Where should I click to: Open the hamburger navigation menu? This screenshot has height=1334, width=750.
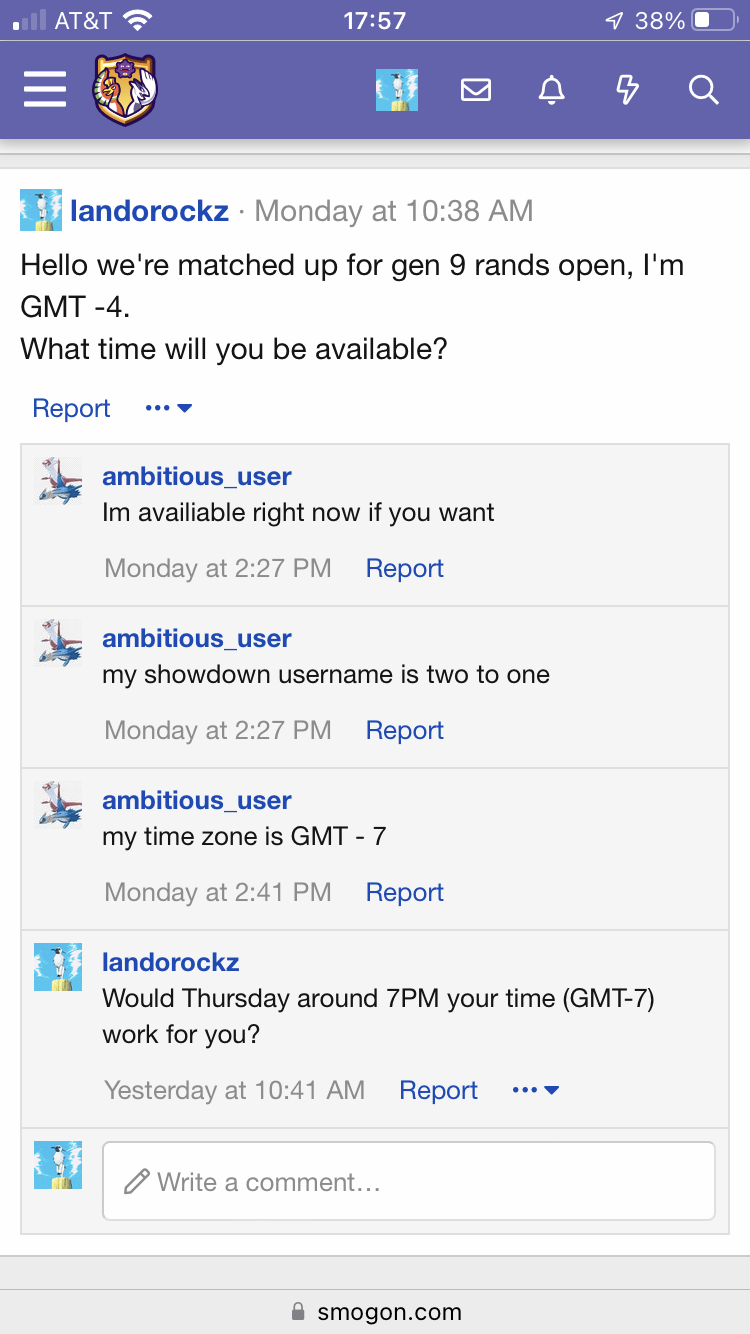(45, 90)
